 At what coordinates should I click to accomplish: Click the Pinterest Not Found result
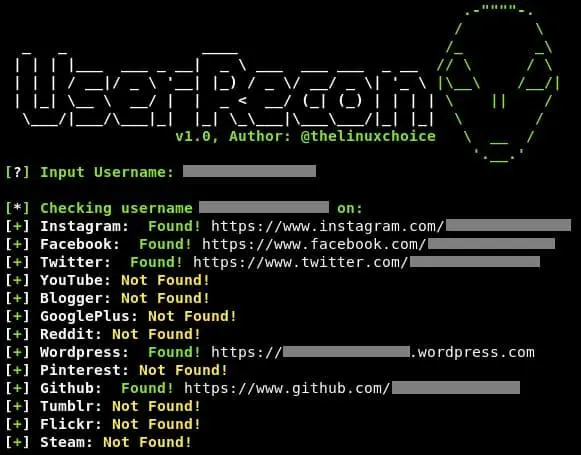coord(183,370)
